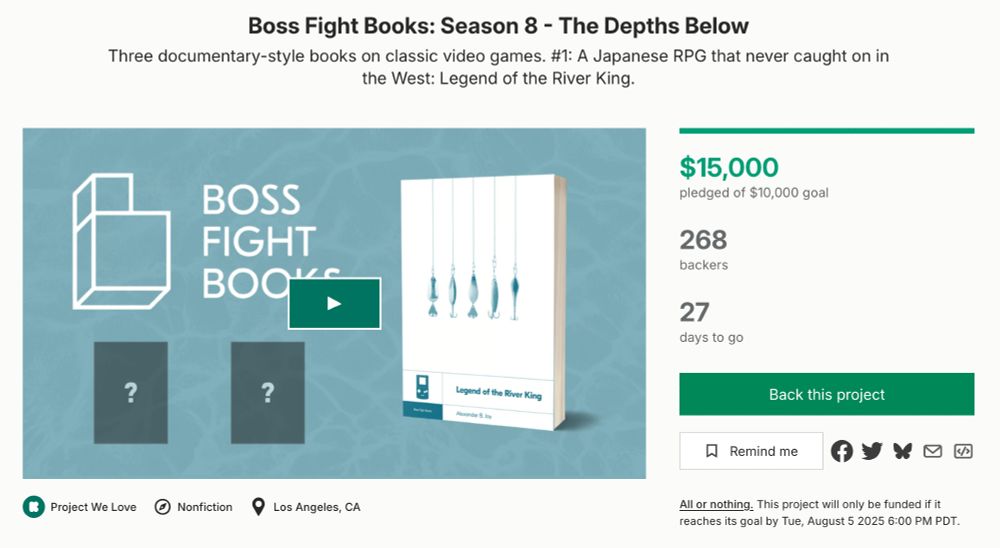
Task: Click the first mystery book placeholder
Action: [131, 393]
